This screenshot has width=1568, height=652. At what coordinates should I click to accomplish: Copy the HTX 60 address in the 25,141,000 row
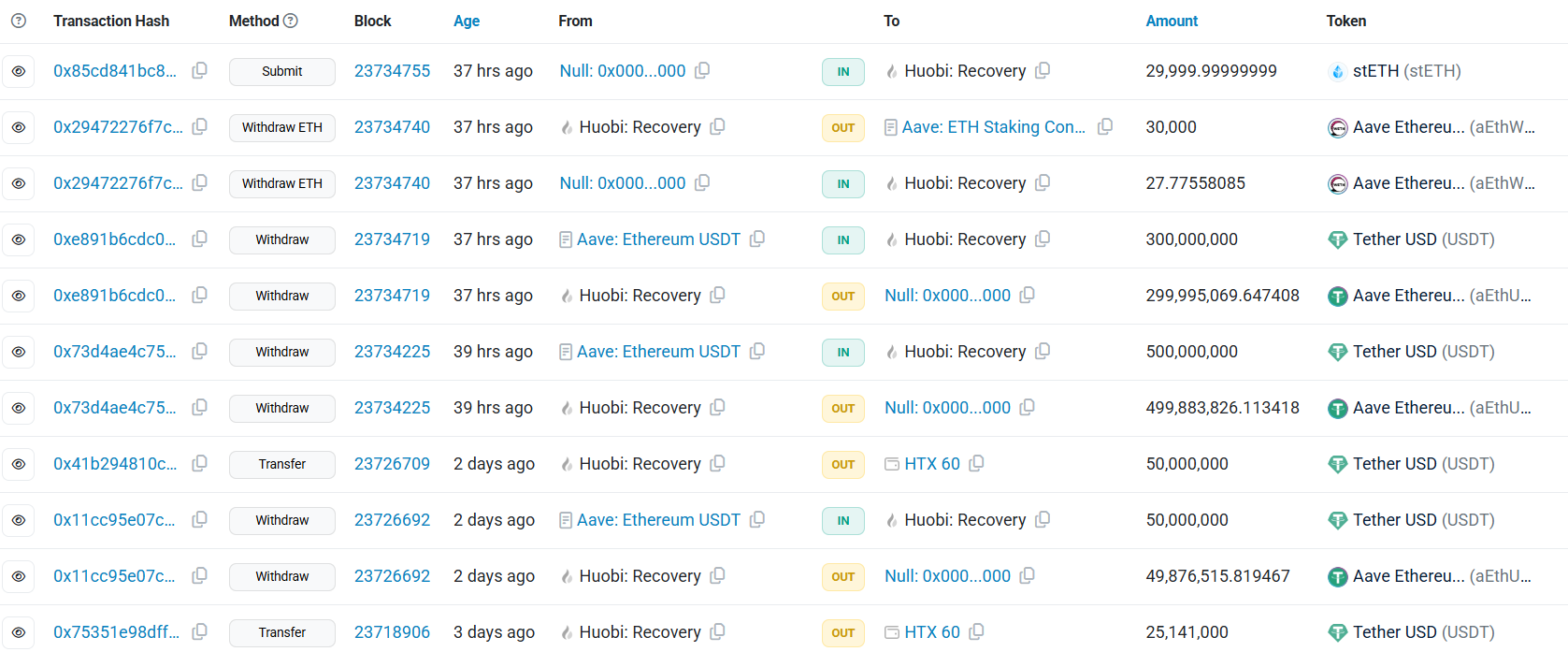pyautogui.click(x=976, y=631)
